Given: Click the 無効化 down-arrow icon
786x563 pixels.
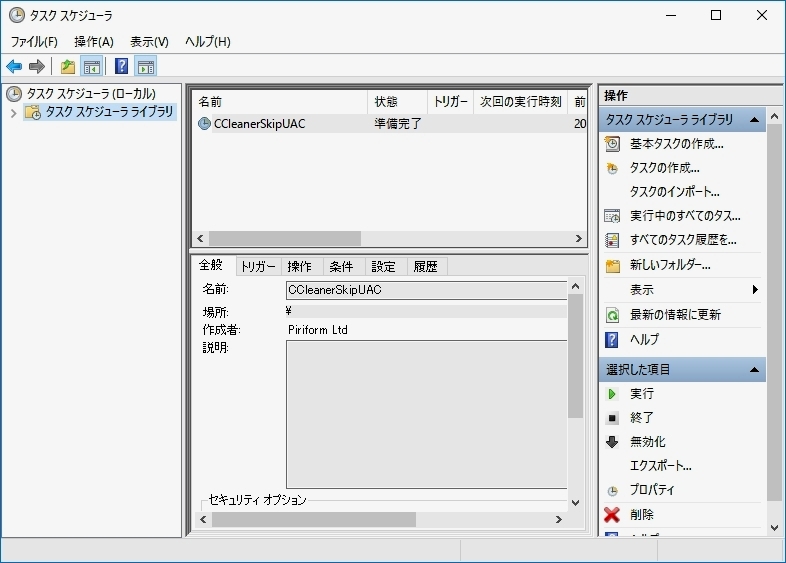Looking at the screenshot, I should coord(612,442).
